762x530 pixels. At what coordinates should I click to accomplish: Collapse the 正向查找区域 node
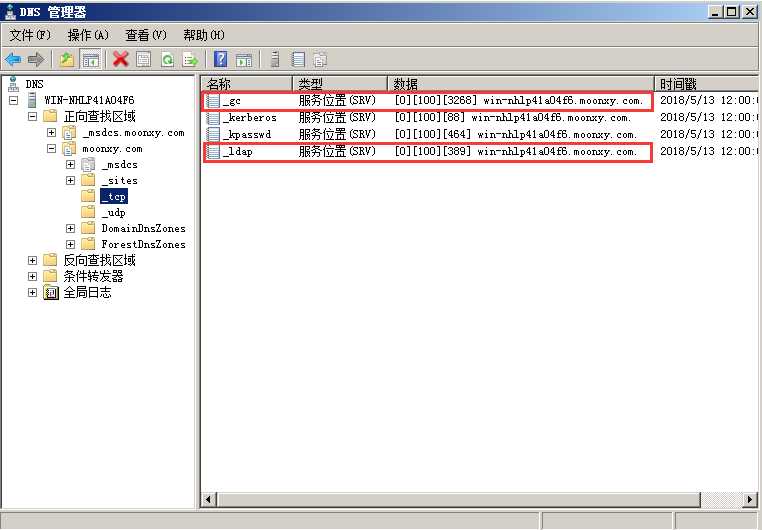click(x=32, y=117)
